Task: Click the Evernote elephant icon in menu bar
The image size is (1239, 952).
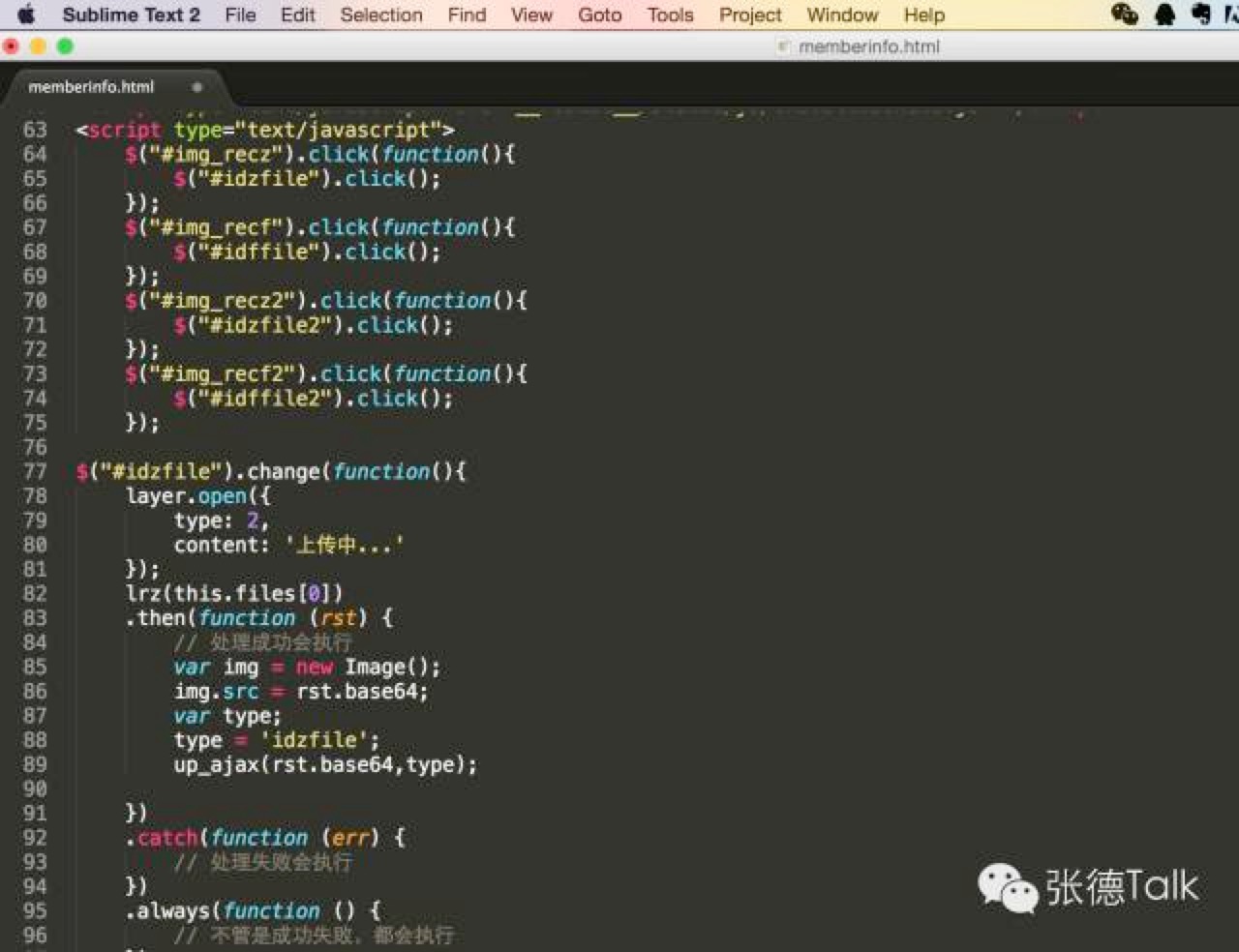Action: tap(1200, 14)
